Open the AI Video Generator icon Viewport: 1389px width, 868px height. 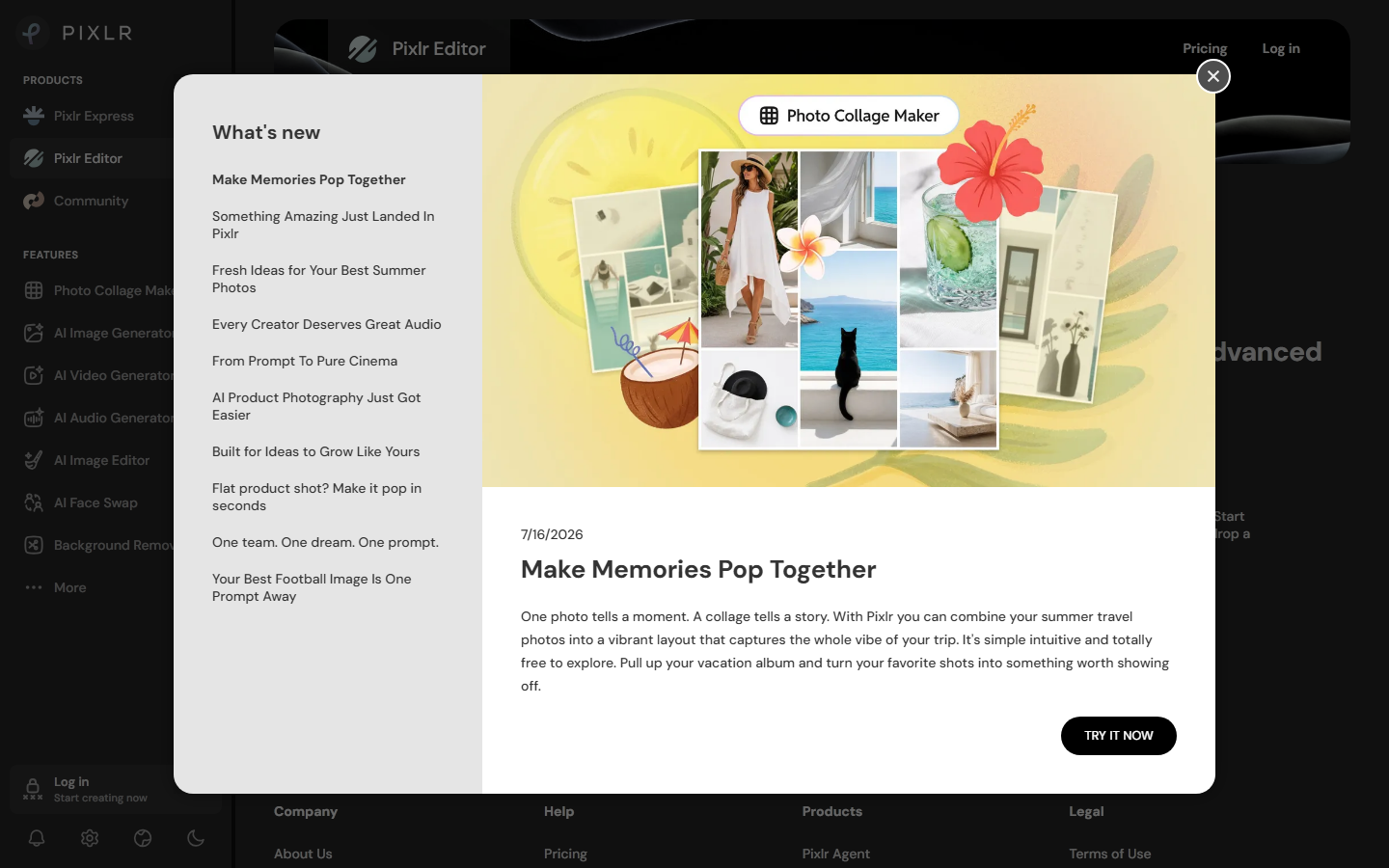34,375
